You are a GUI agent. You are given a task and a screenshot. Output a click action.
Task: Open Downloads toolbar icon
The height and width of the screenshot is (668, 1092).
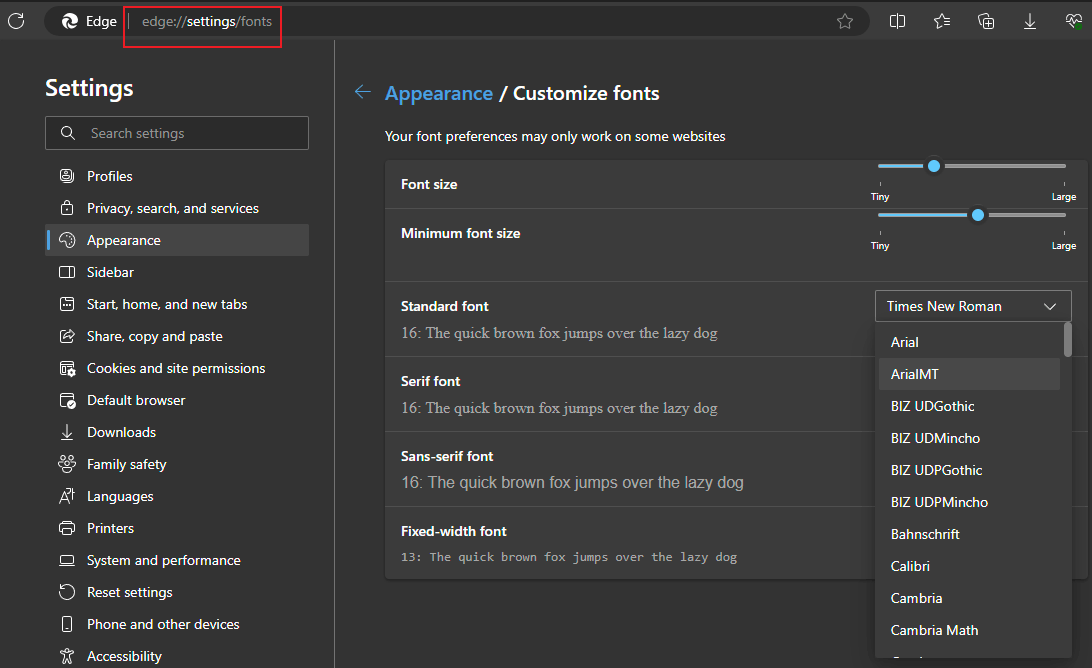click(x=1030, y=22)
